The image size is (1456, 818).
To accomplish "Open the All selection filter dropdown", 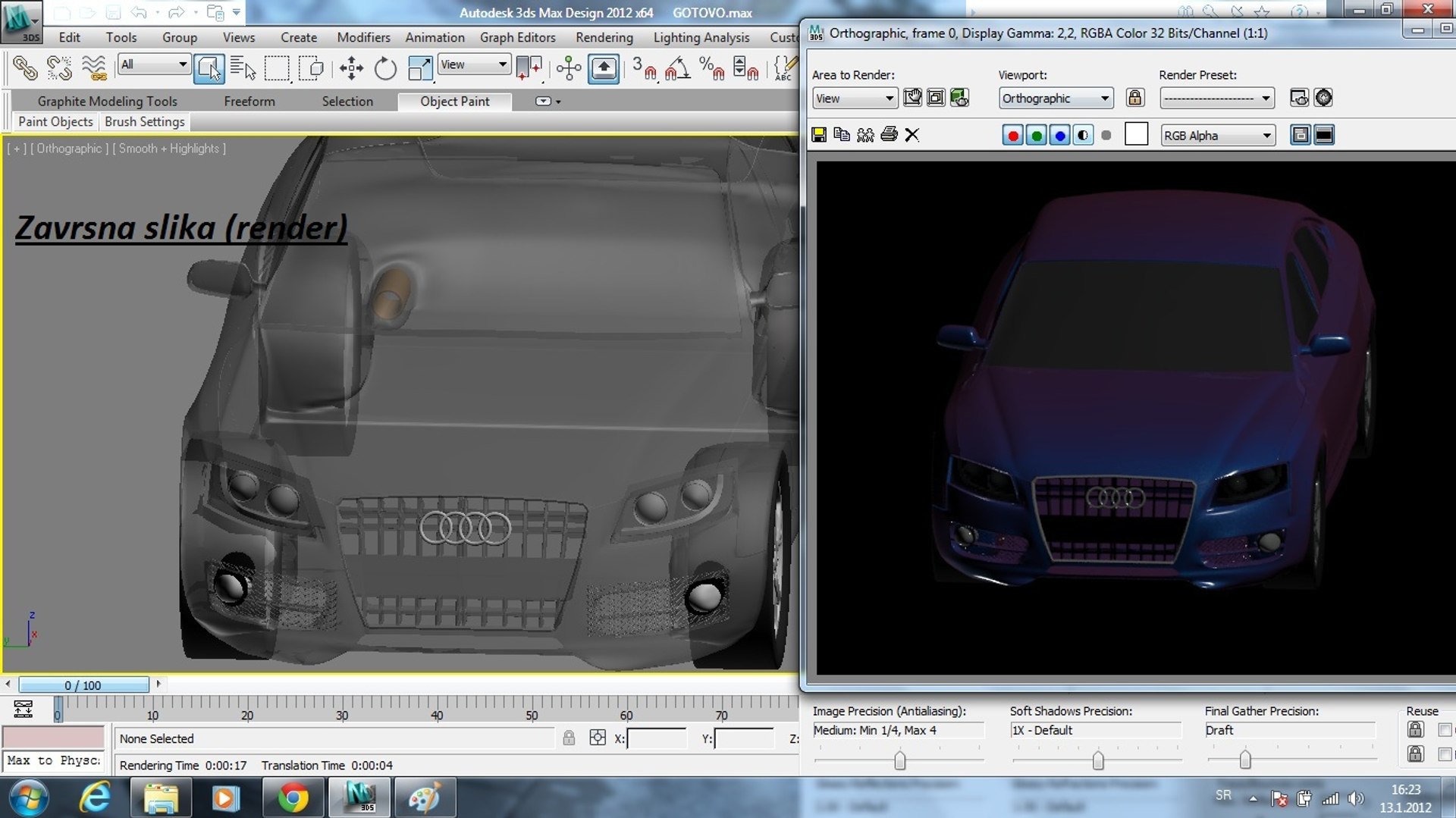I will pyautogui.click(x=154, y=64).
